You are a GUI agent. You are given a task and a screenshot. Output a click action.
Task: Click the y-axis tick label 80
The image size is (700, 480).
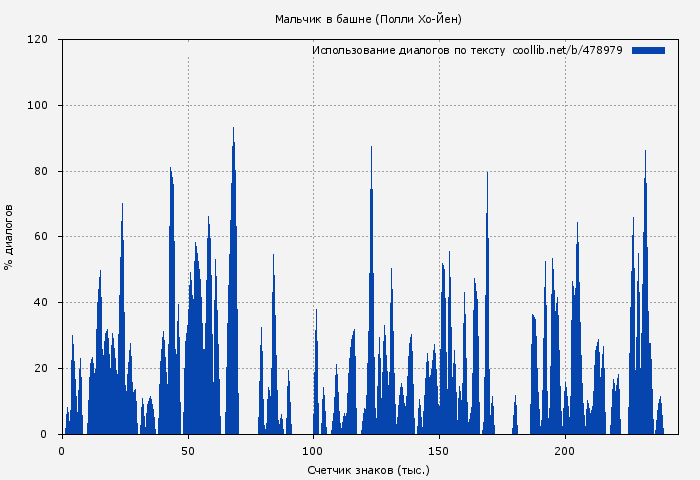pos(41,172)
